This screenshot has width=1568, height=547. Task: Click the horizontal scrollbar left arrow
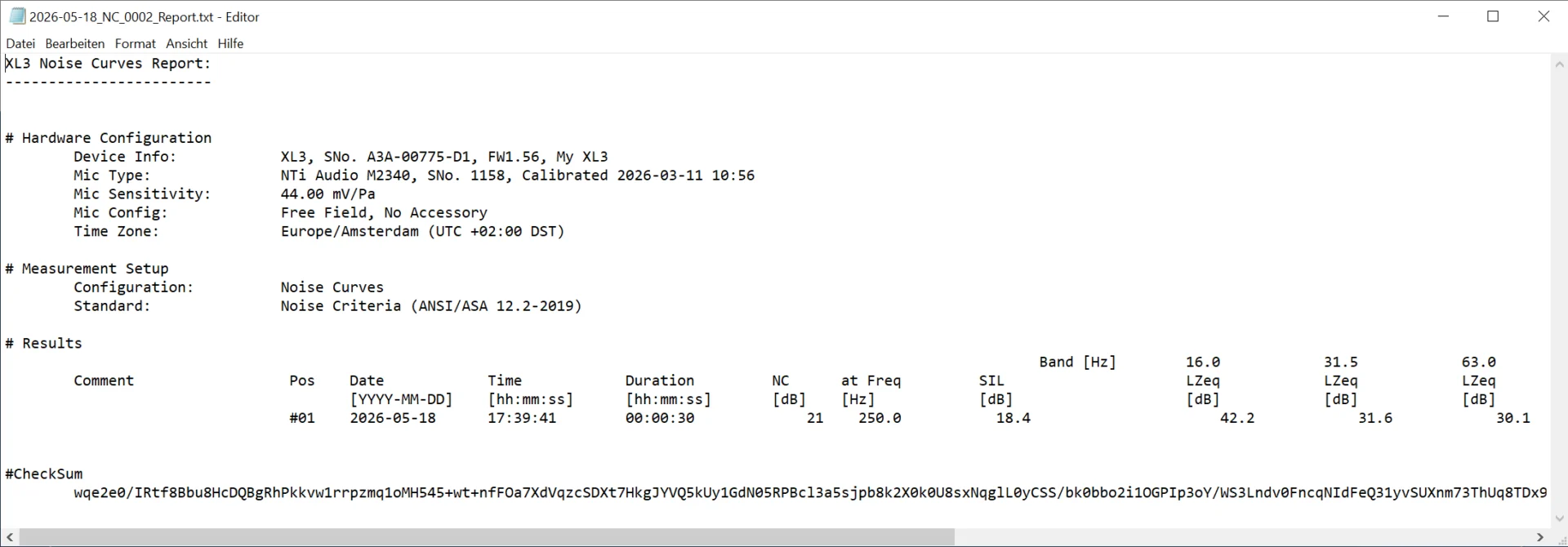[10, 537]
